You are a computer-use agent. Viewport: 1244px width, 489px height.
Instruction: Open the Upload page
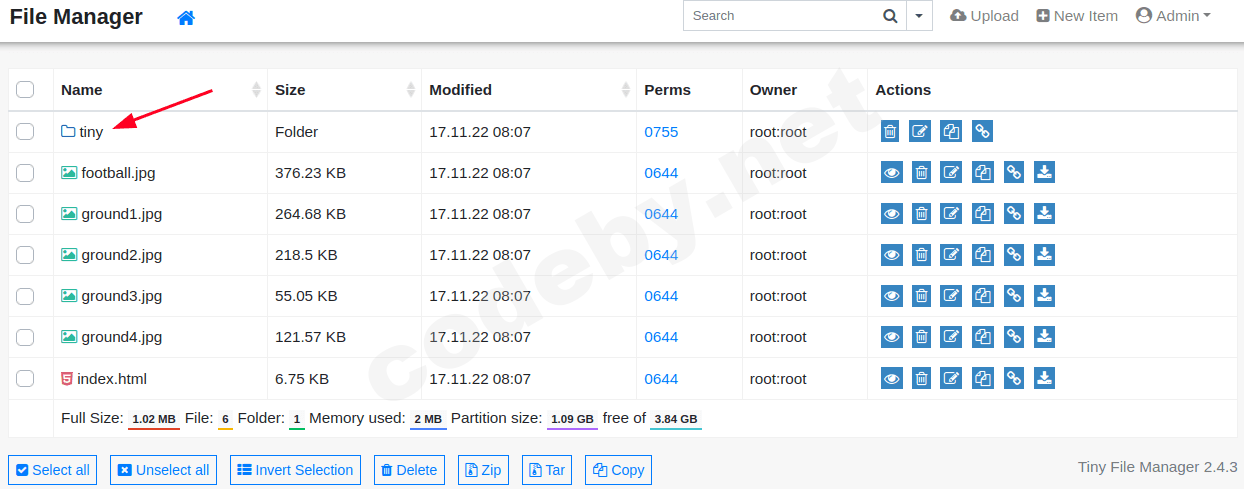[984, 16]
